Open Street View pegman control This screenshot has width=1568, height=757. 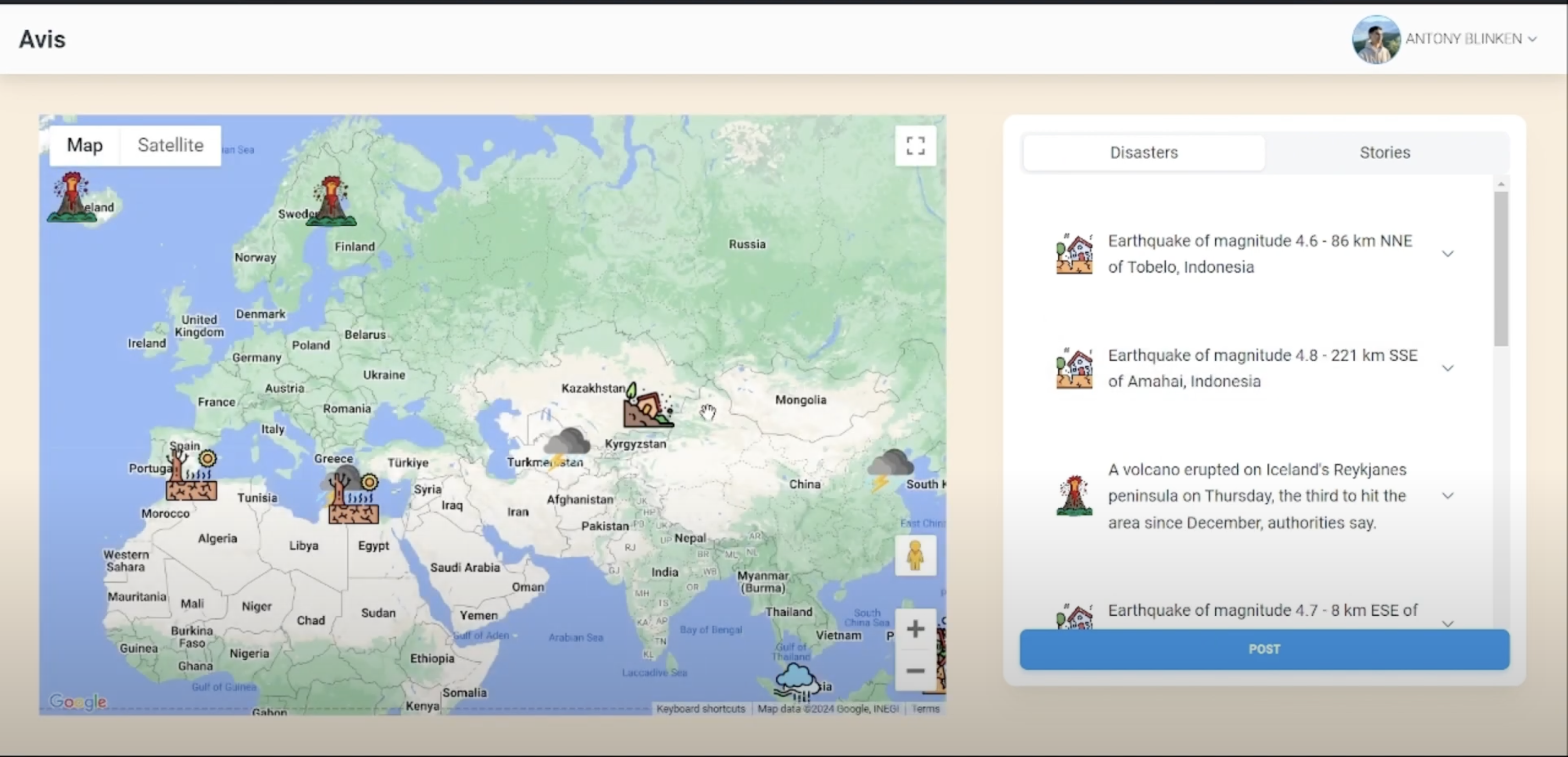click(x=915, y=555)
